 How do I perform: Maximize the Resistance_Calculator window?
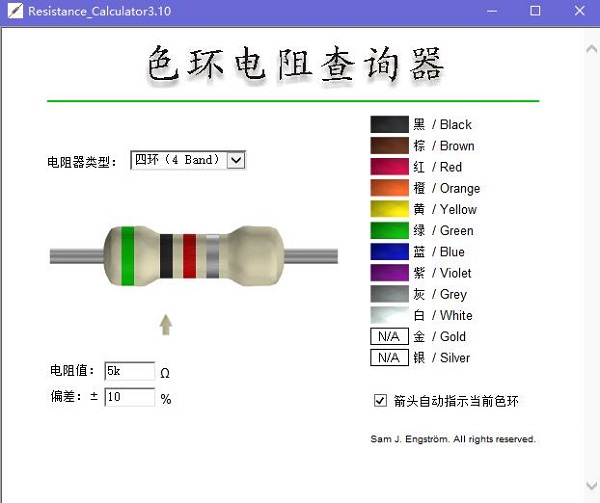tap(535, 11)
